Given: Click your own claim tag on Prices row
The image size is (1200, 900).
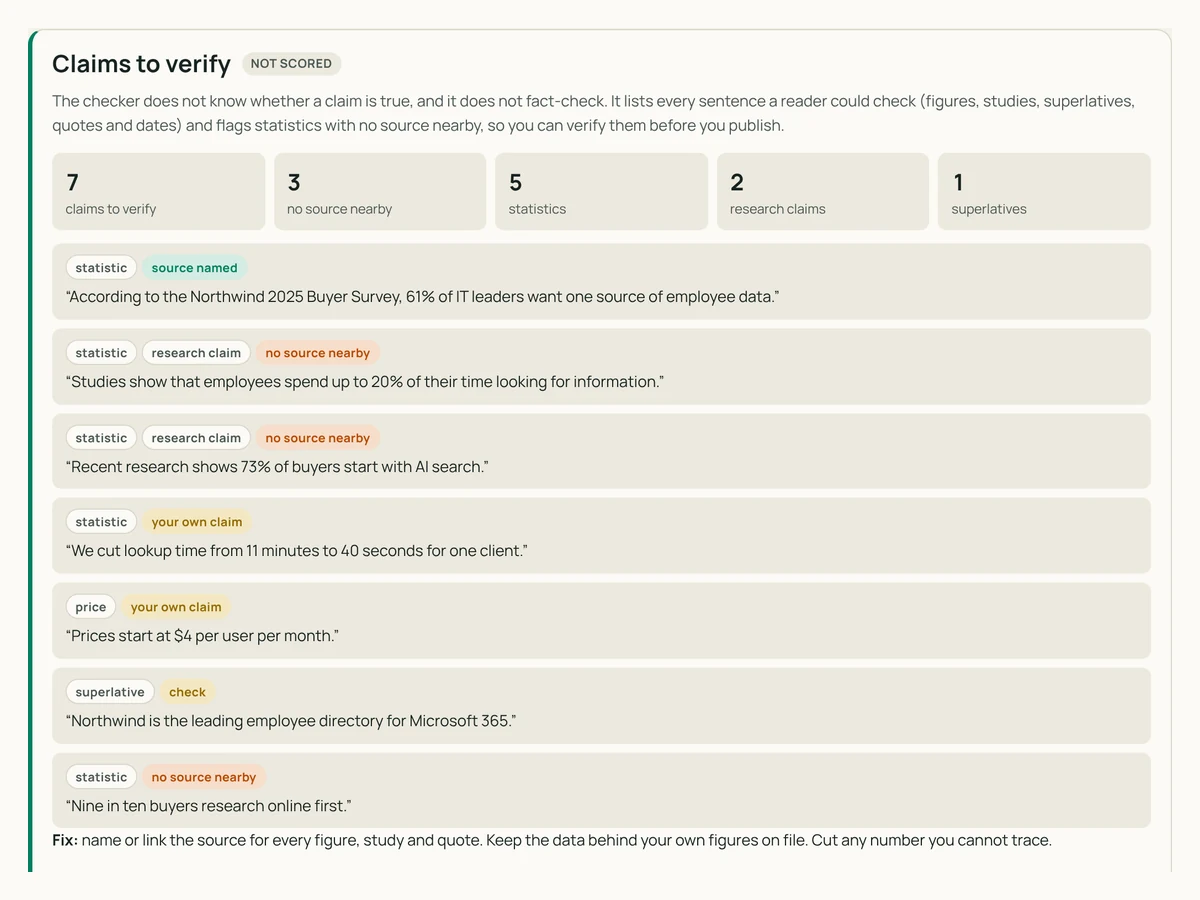Looking at the screenshot, I should pos(176,607).
